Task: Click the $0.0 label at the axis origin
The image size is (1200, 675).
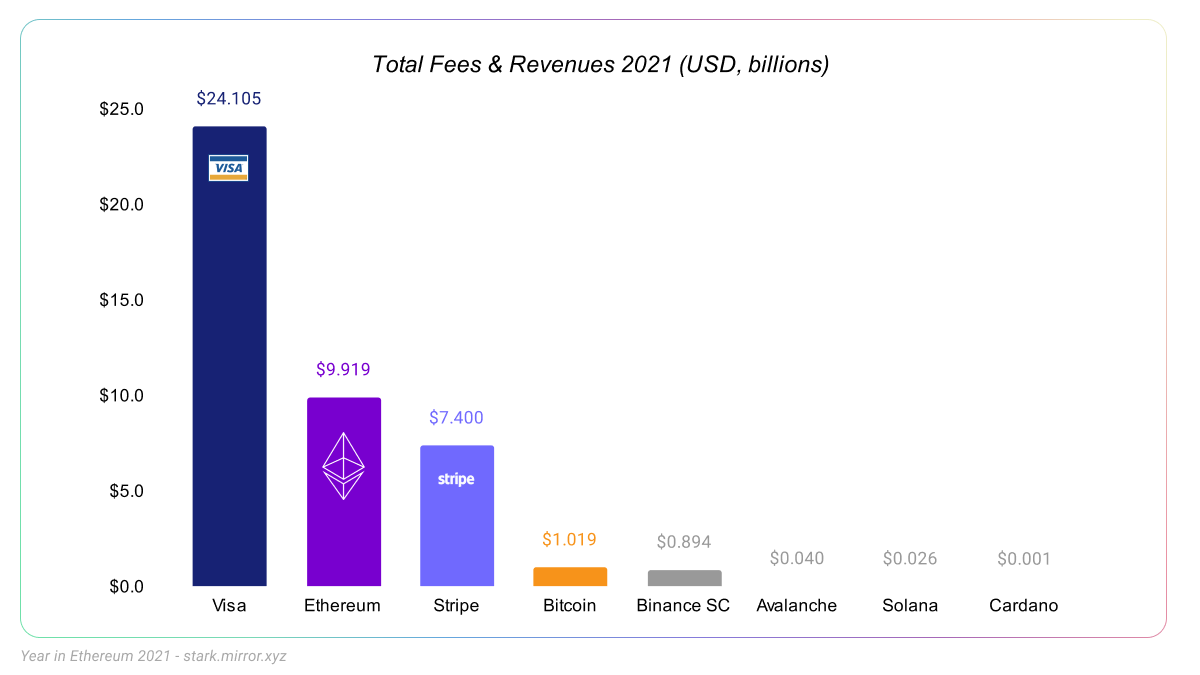Action: point(128,586)
